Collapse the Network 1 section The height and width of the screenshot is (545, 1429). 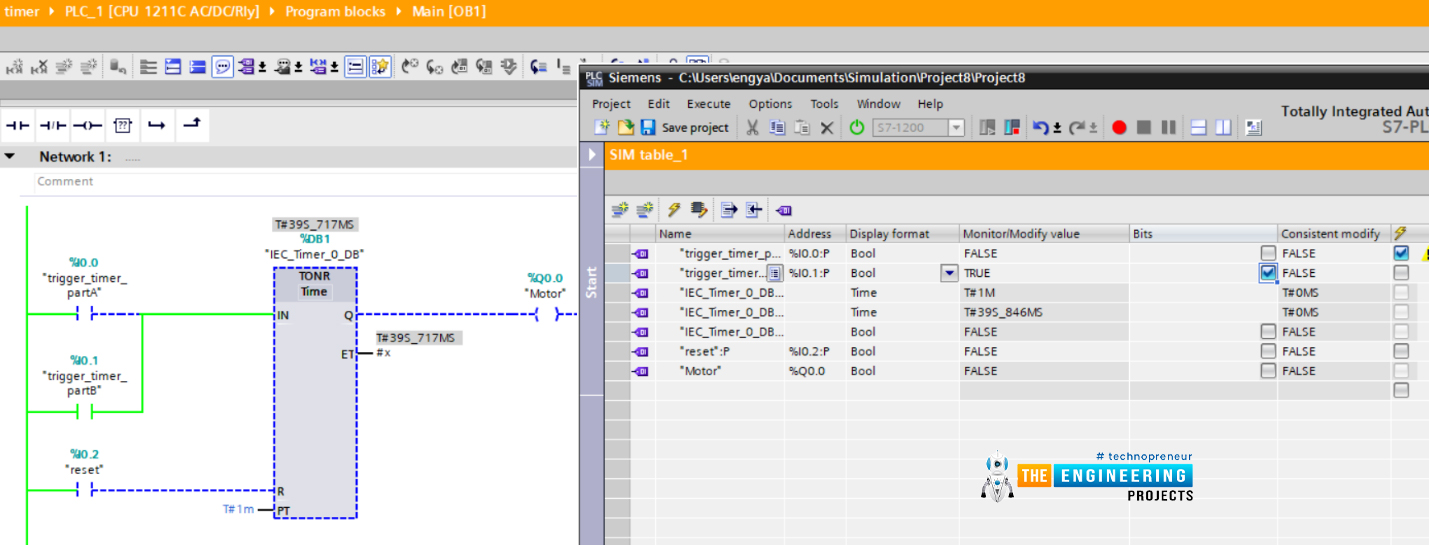[10, 157]
